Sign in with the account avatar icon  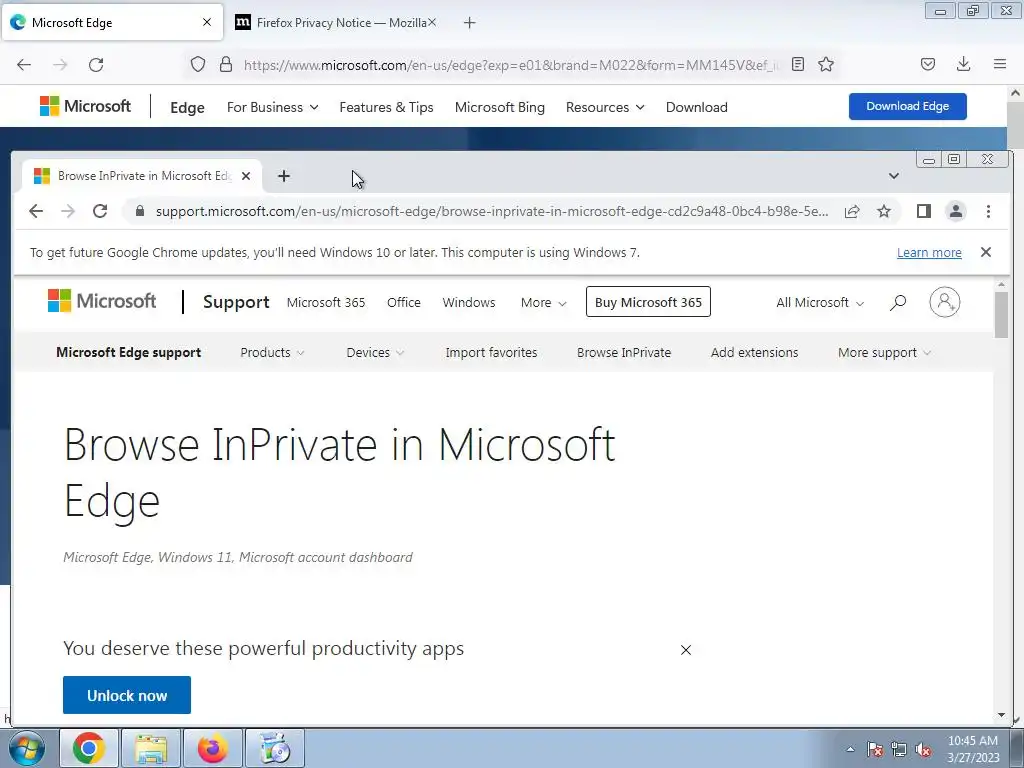click(944, 302)
